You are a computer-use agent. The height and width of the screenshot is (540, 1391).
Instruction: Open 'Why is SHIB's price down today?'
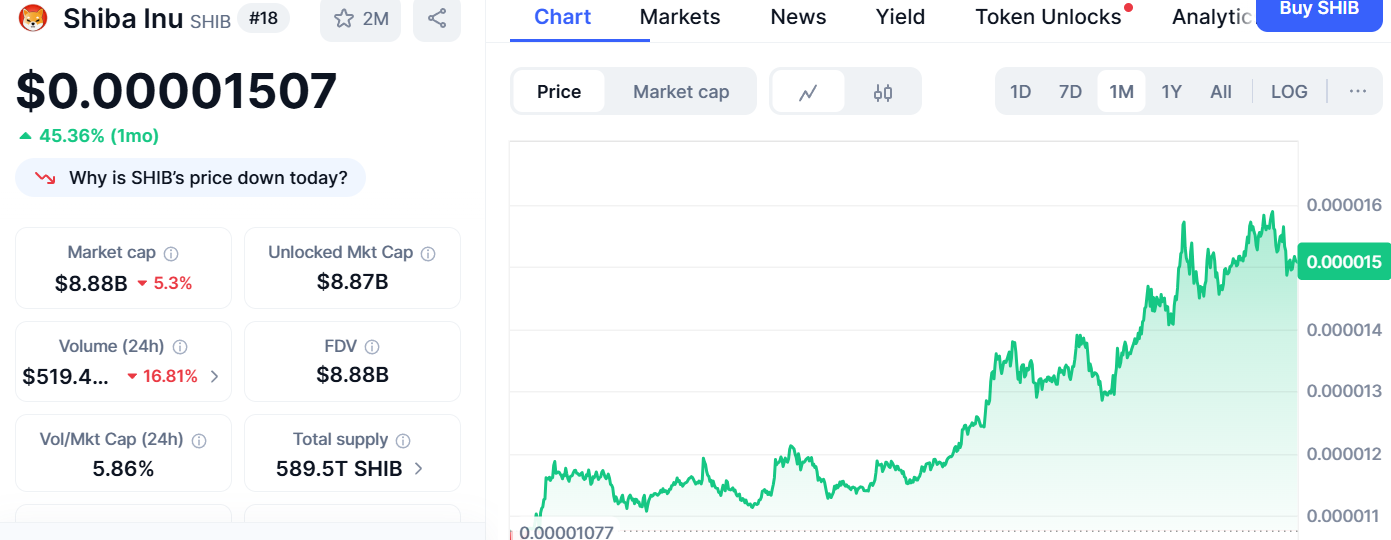[190, 178]
